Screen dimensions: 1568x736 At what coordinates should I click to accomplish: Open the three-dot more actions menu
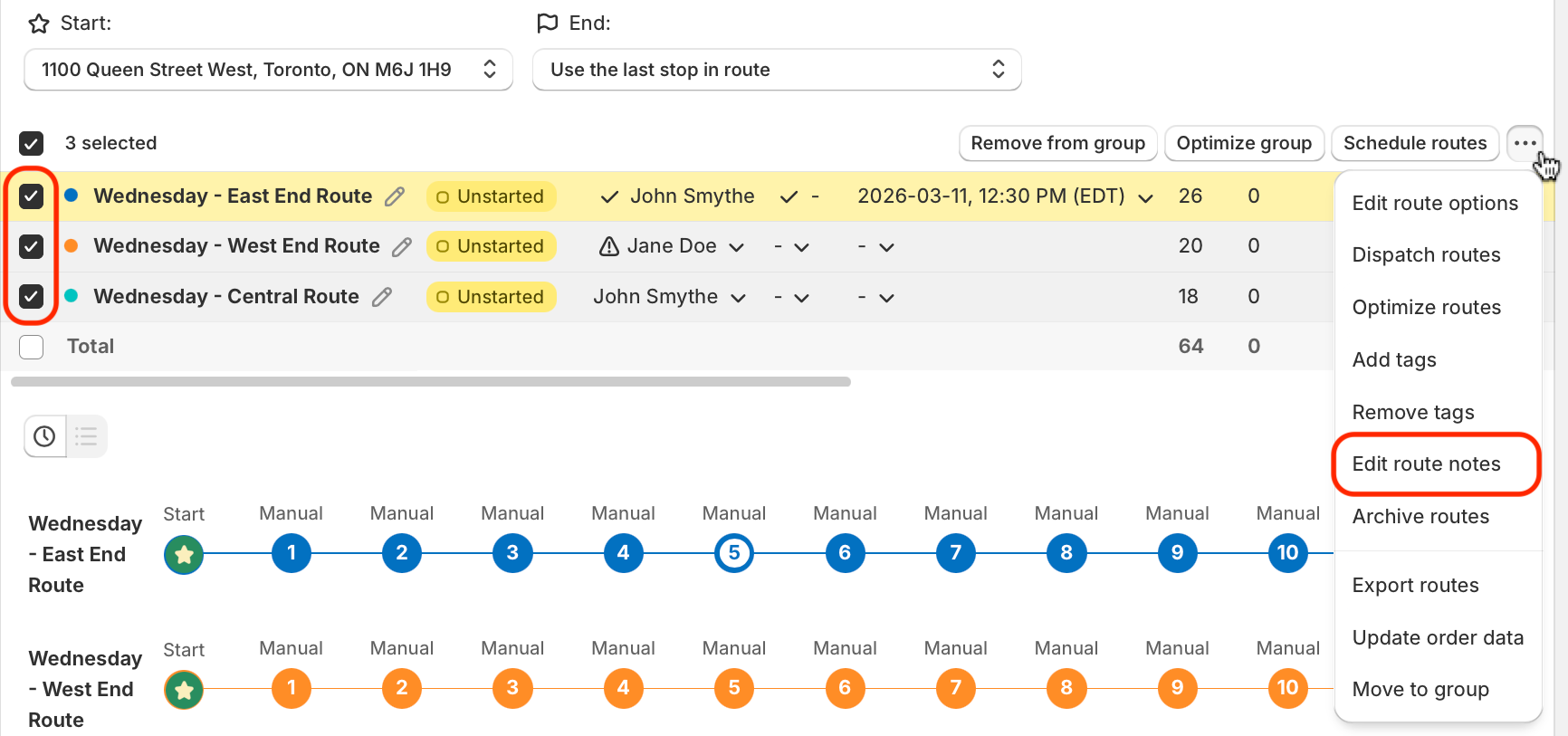coord(1525,143)
